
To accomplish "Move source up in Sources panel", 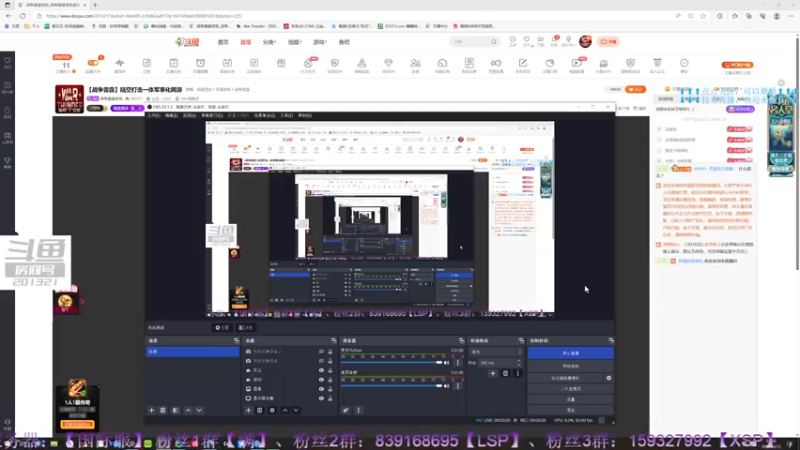I will [x=285, y=410].
